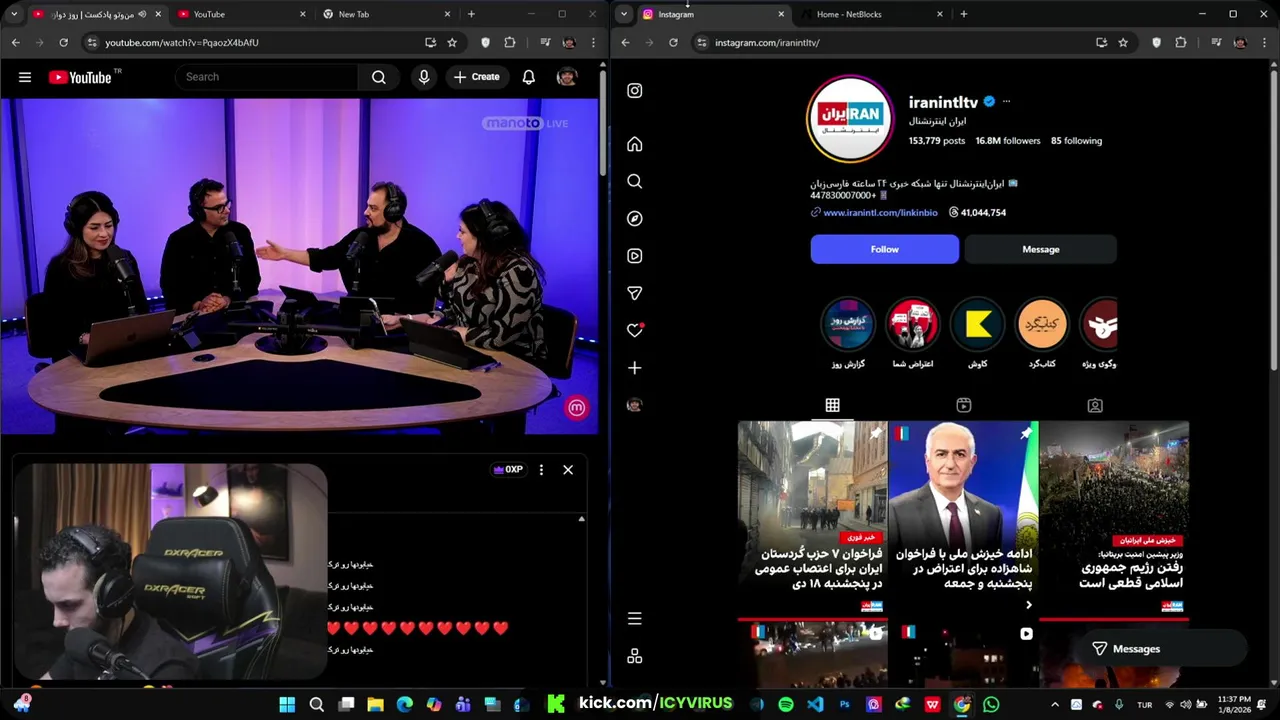
Task: Open the tab search dropdown in YouTube window
Action: click(x=14, y=14)
